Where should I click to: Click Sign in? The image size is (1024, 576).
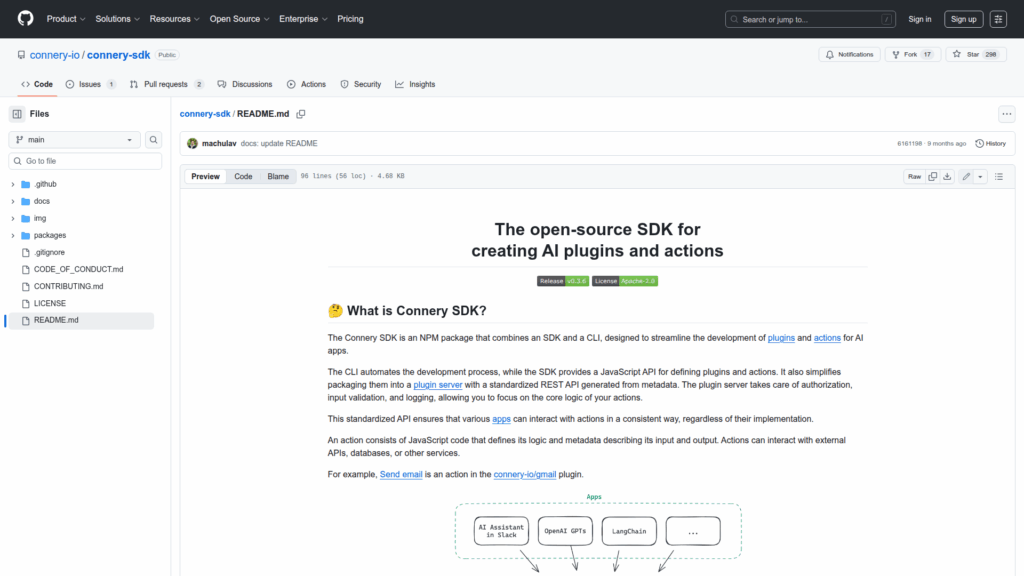[920, 19]
